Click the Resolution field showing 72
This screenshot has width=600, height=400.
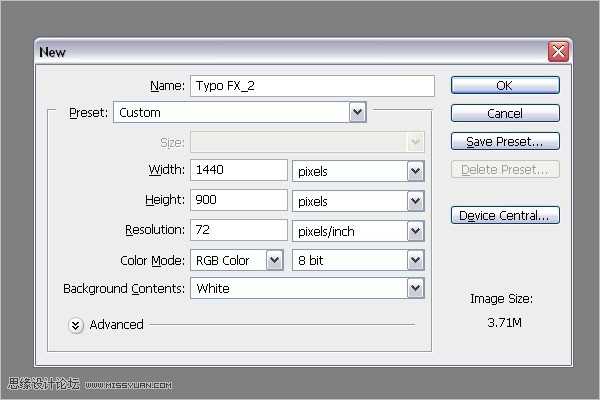pyautogui.click(x=238, y=230)
